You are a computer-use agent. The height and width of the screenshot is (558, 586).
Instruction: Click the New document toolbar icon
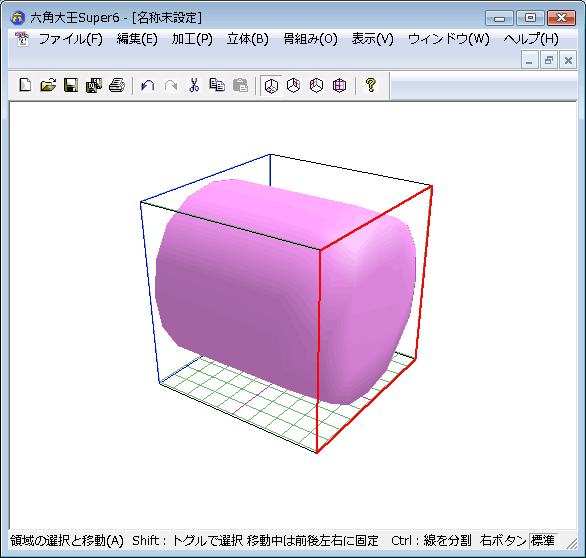point(25,86)
